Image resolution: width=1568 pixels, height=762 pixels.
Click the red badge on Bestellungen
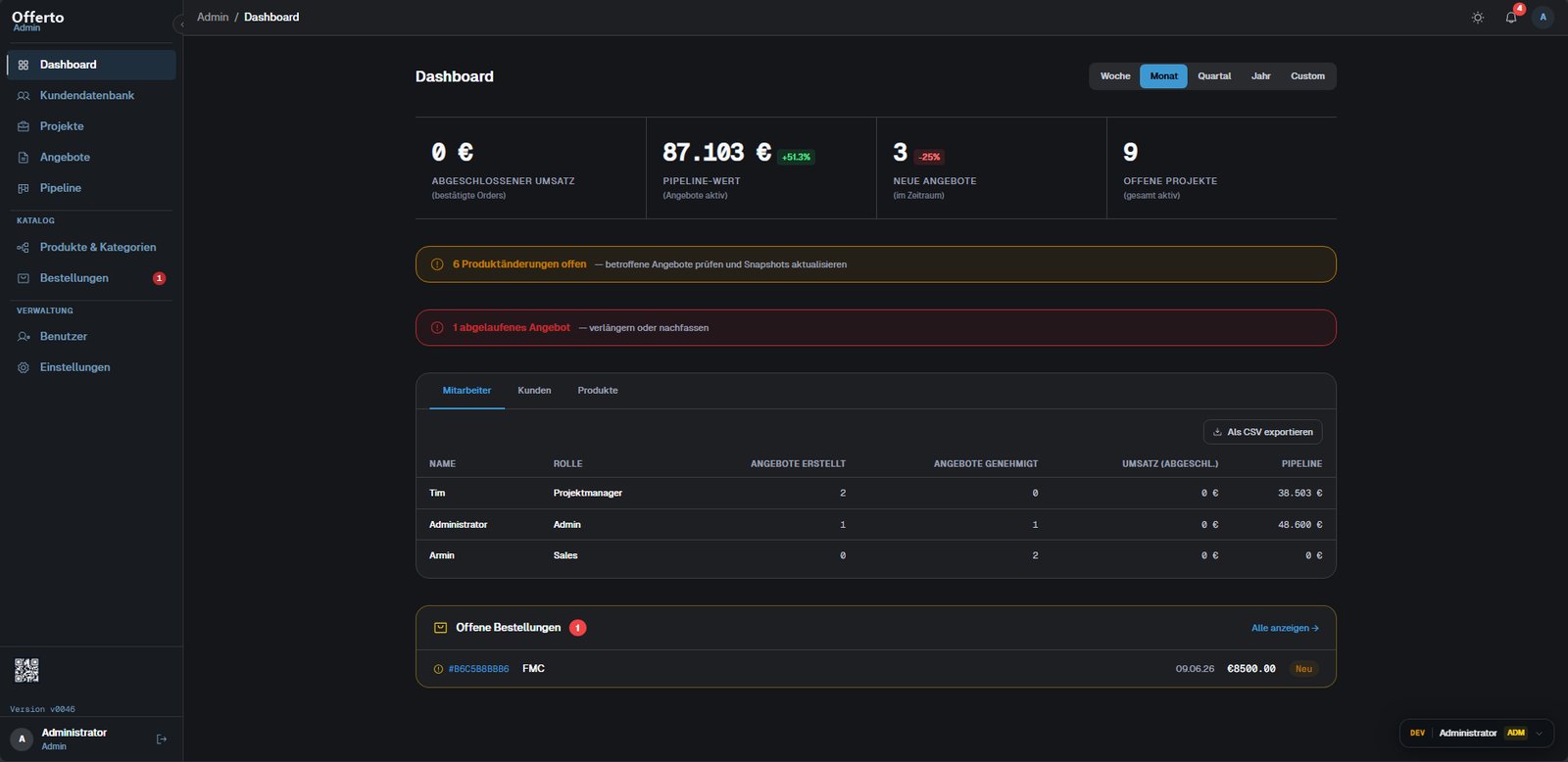click(x=159, y=278)
